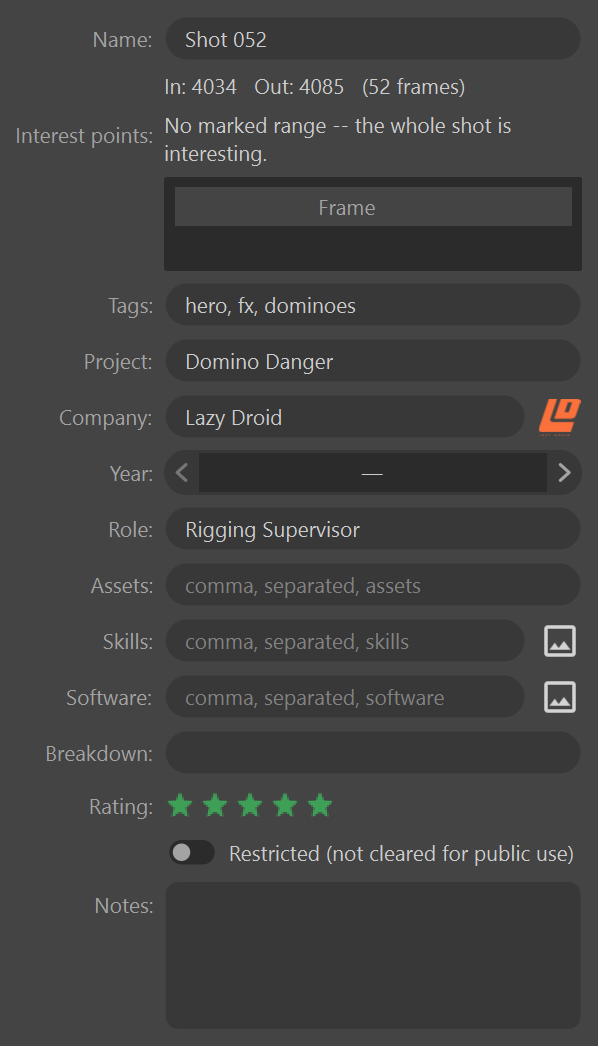The height and width of the screenshot is (1046, 598).
Task: Click the Year value field
Action: pos(372,473)
